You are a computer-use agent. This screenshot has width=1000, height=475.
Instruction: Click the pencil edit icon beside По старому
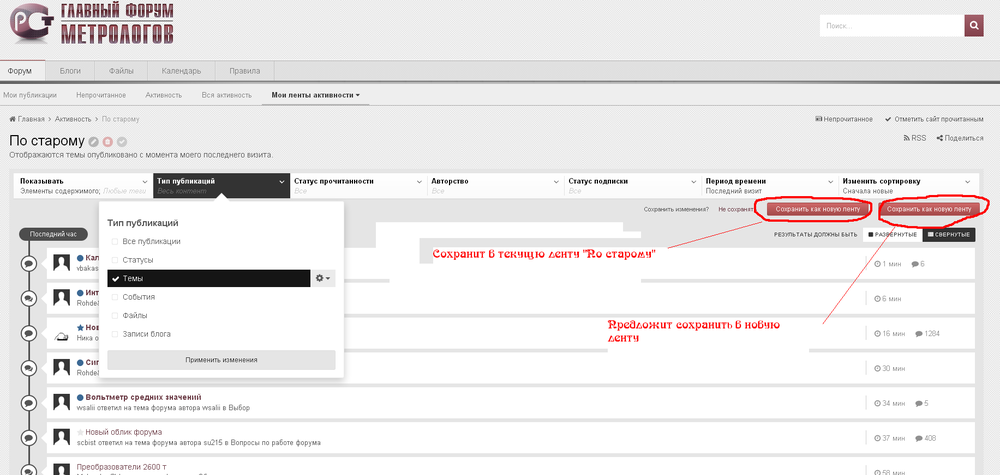pyautogui.click(x=93, y=142)
